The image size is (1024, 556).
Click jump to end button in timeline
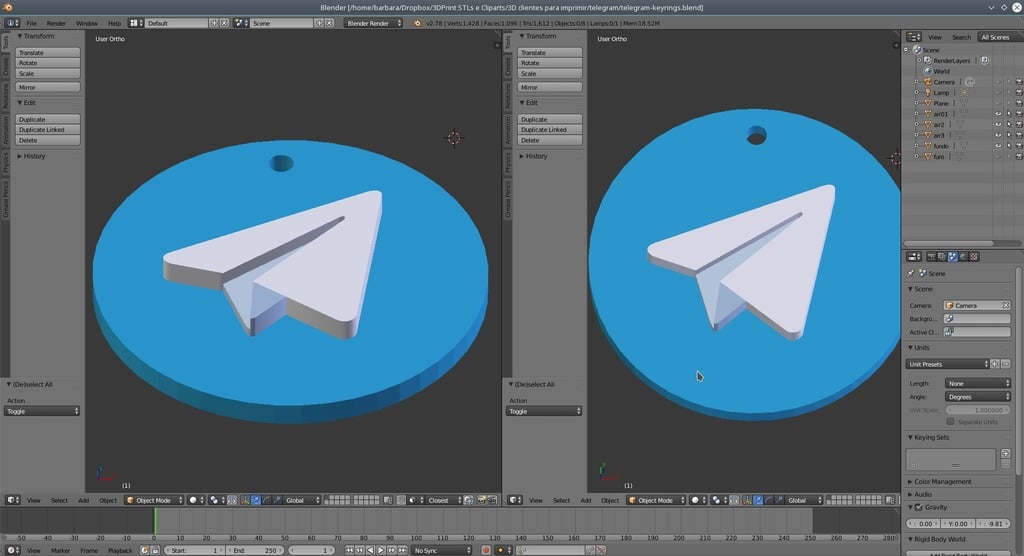(x=402, y=550)
